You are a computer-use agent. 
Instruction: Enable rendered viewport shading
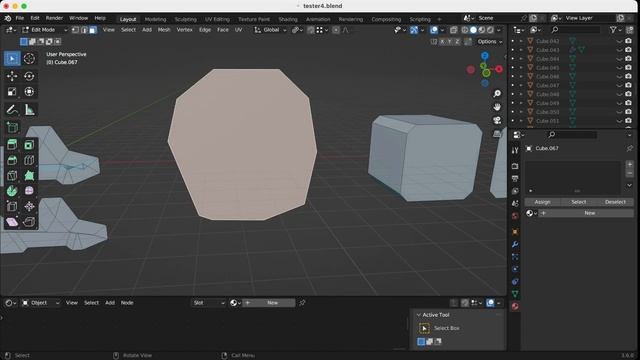tap(490, 30)
